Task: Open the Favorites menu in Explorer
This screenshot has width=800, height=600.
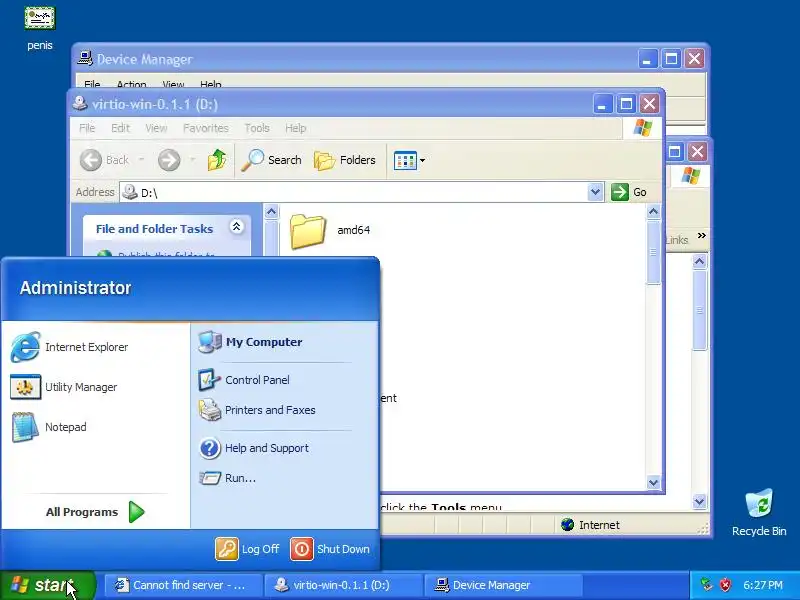Action: [206, 128]
